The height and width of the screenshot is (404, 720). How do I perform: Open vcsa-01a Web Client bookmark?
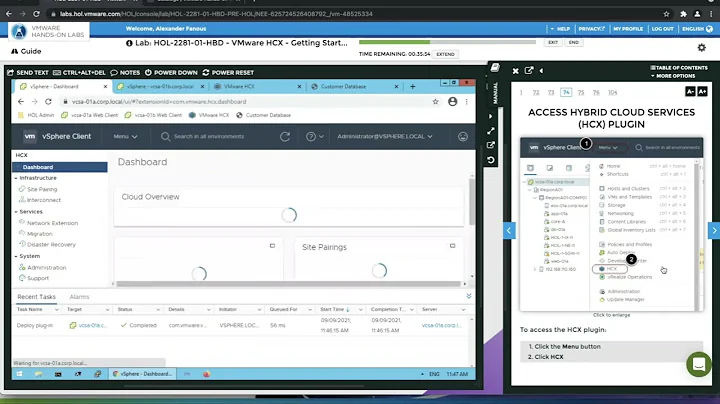pos(90,115)
